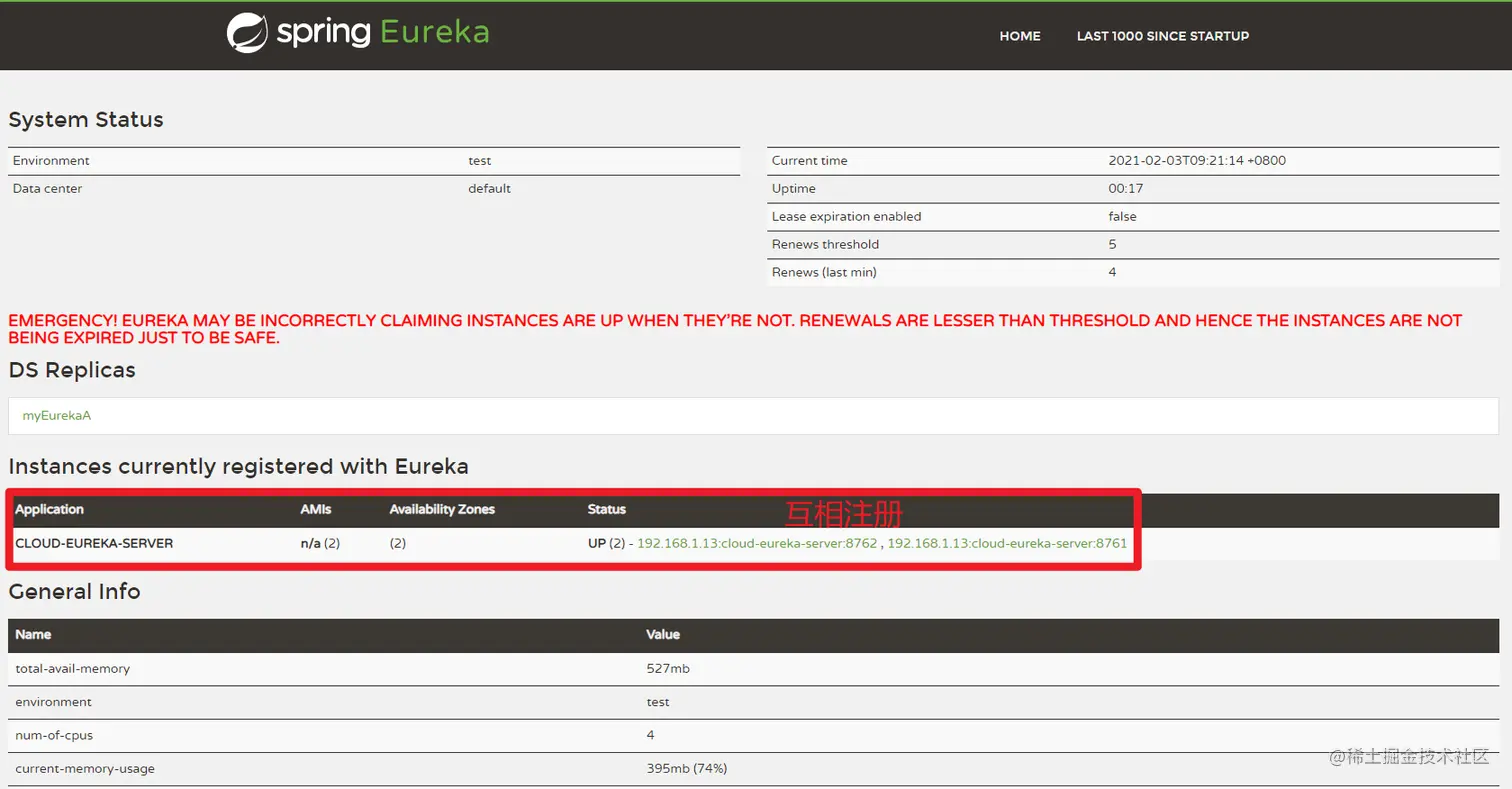1512x789 pixels.
Task: Click the 395mb (74%) usage value
Action: coord(686,768)
